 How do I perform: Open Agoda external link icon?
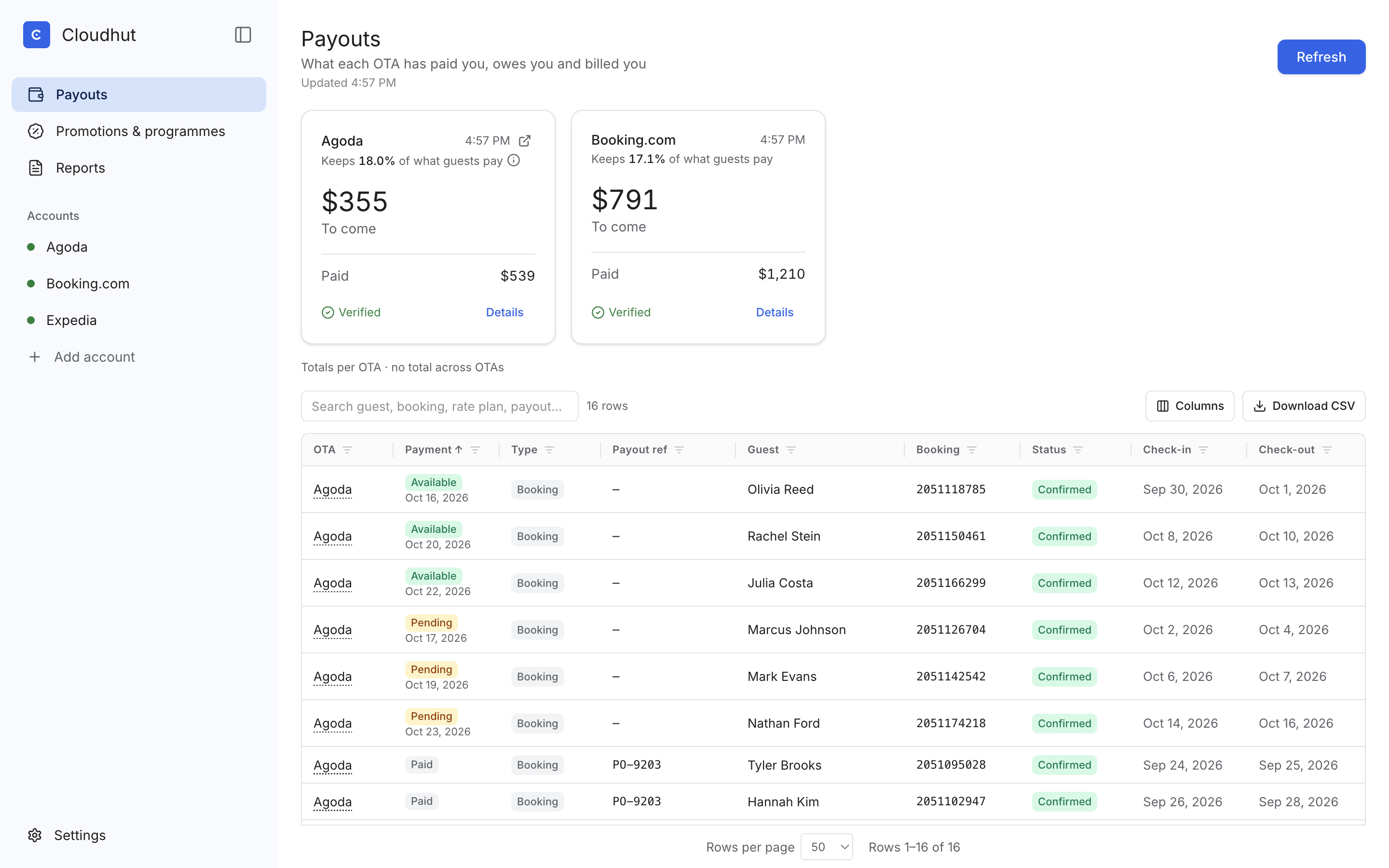(x=525, y=141)
